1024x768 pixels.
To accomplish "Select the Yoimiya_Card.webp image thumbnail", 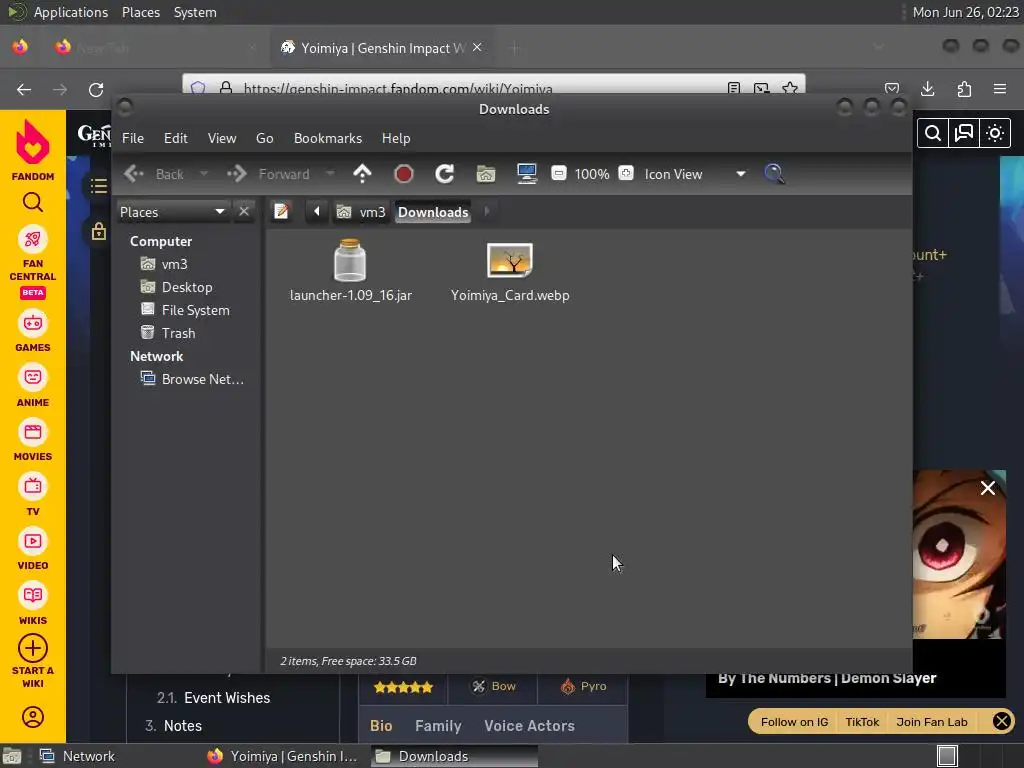I will (509, 260).
